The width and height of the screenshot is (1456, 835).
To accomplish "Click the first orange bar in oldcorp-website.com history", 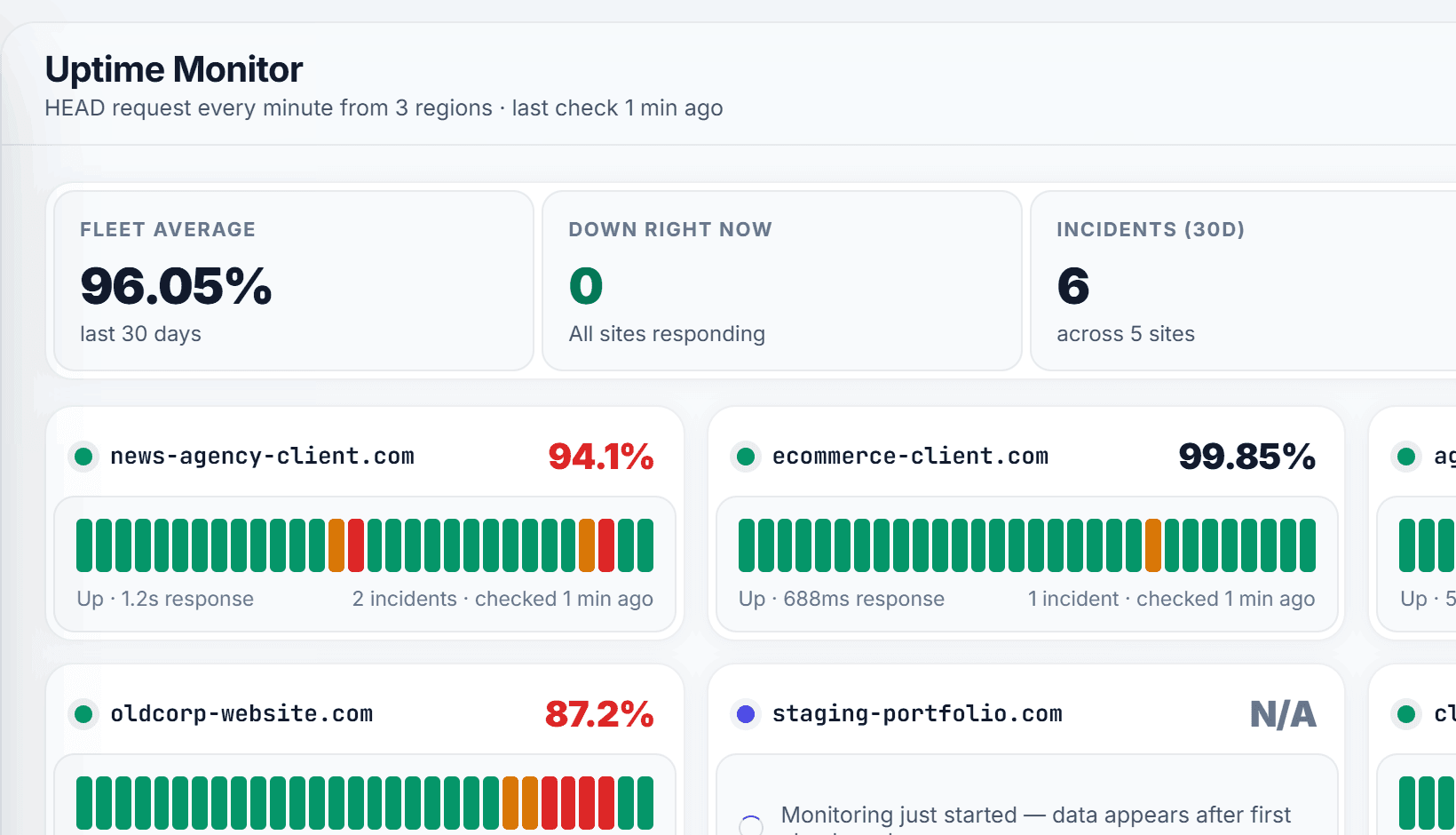I will (x=510, y=803).
